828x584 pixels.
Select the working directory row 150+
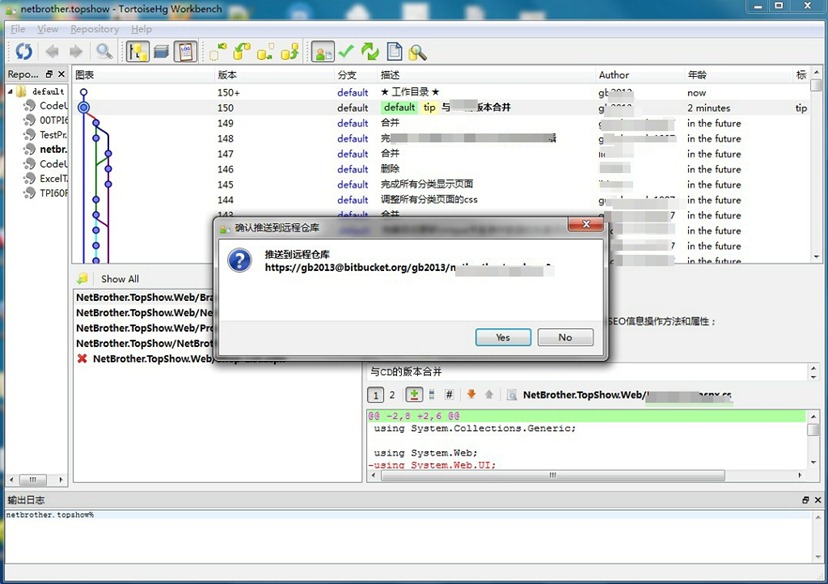point(441,92)
